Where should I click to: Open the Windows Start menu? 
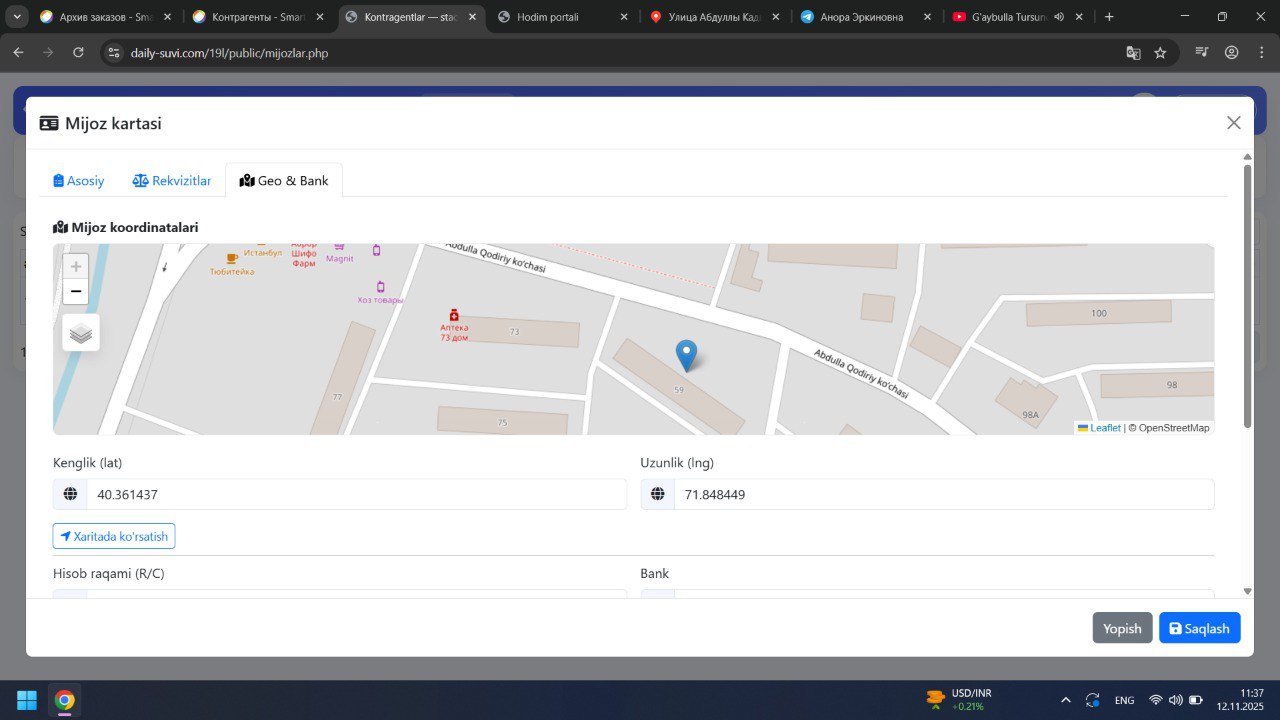(27, 700)
